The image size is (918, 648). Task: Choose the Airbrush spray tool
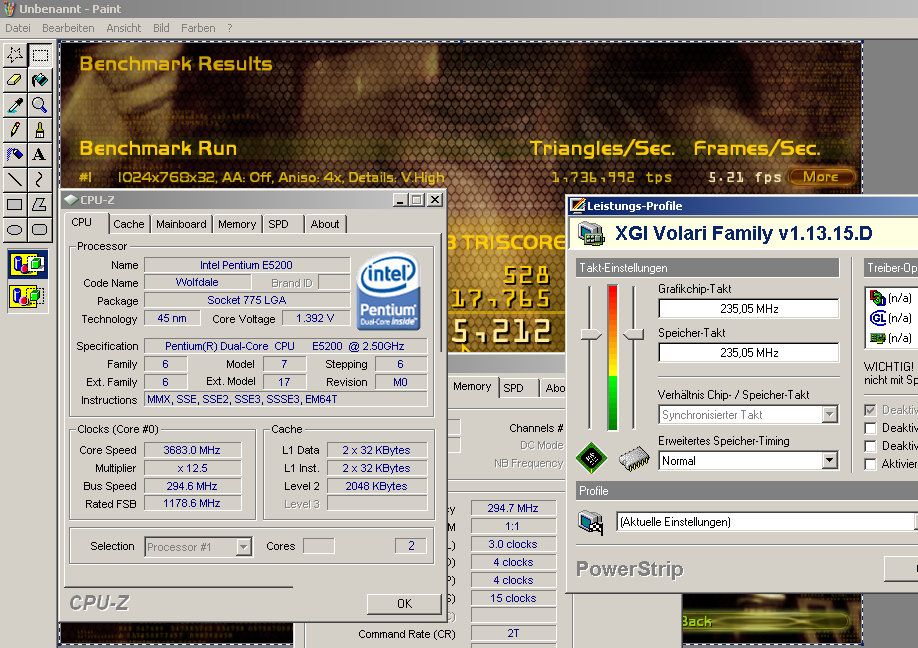[x=15, y=155]
